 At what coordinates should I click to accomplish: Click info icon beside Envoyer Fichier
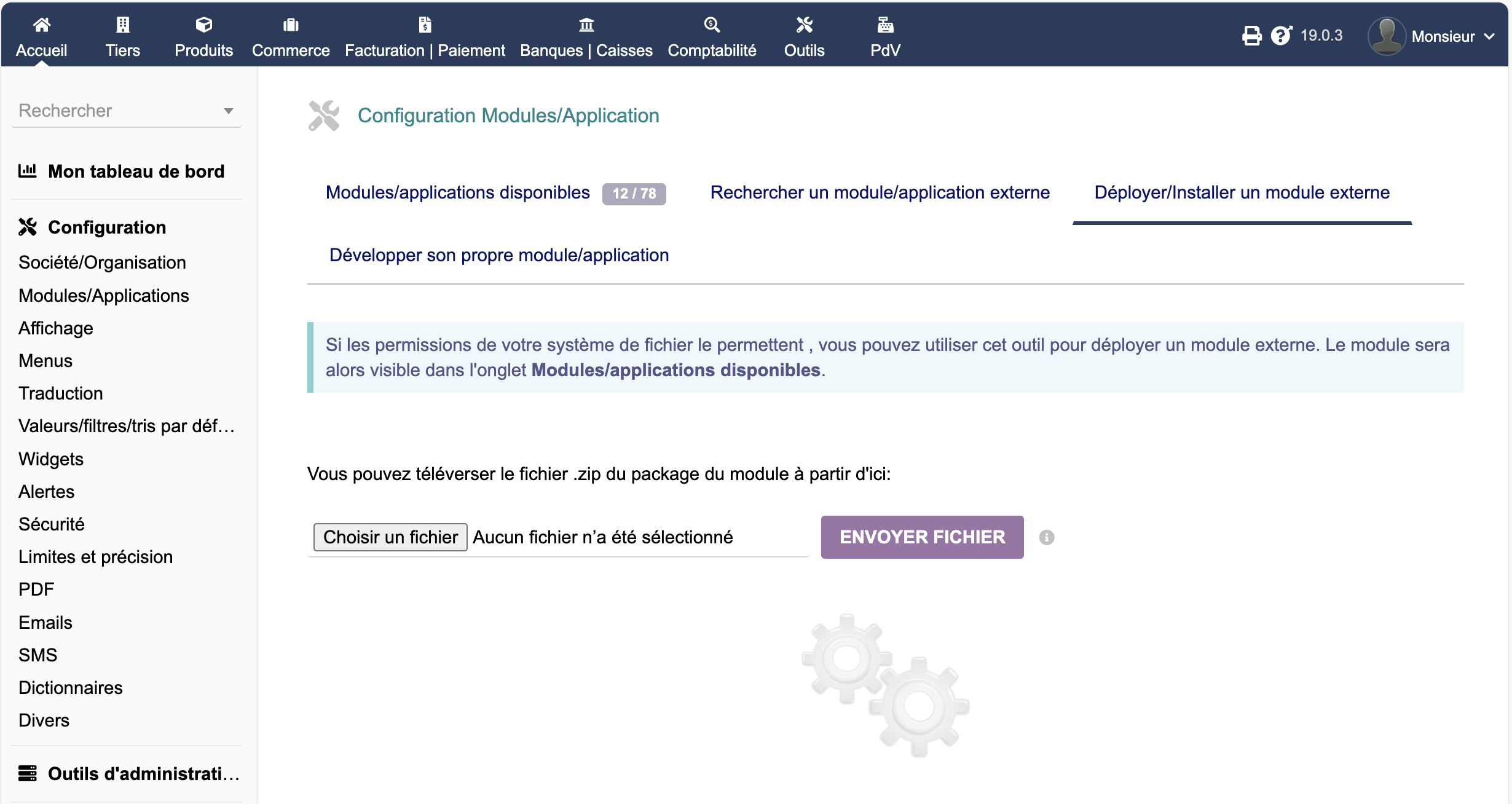pos(1046,537)
